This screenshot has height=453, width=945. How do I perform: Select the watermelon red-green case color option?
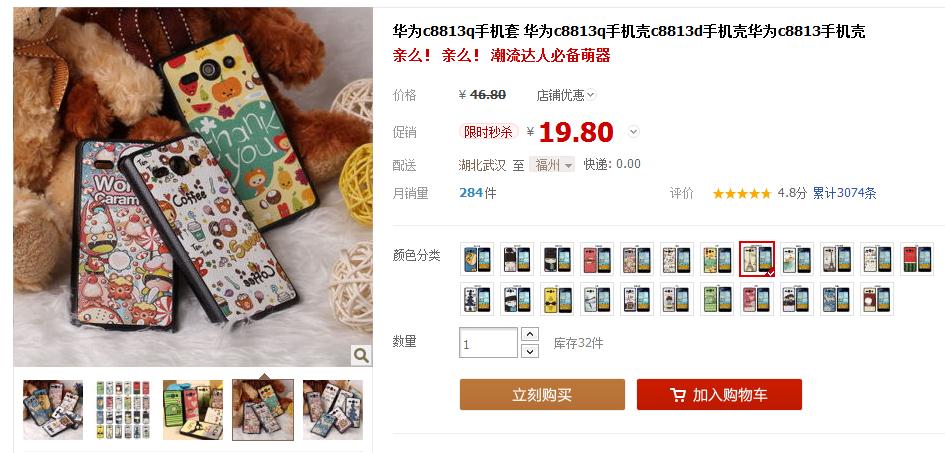[917, 258]
